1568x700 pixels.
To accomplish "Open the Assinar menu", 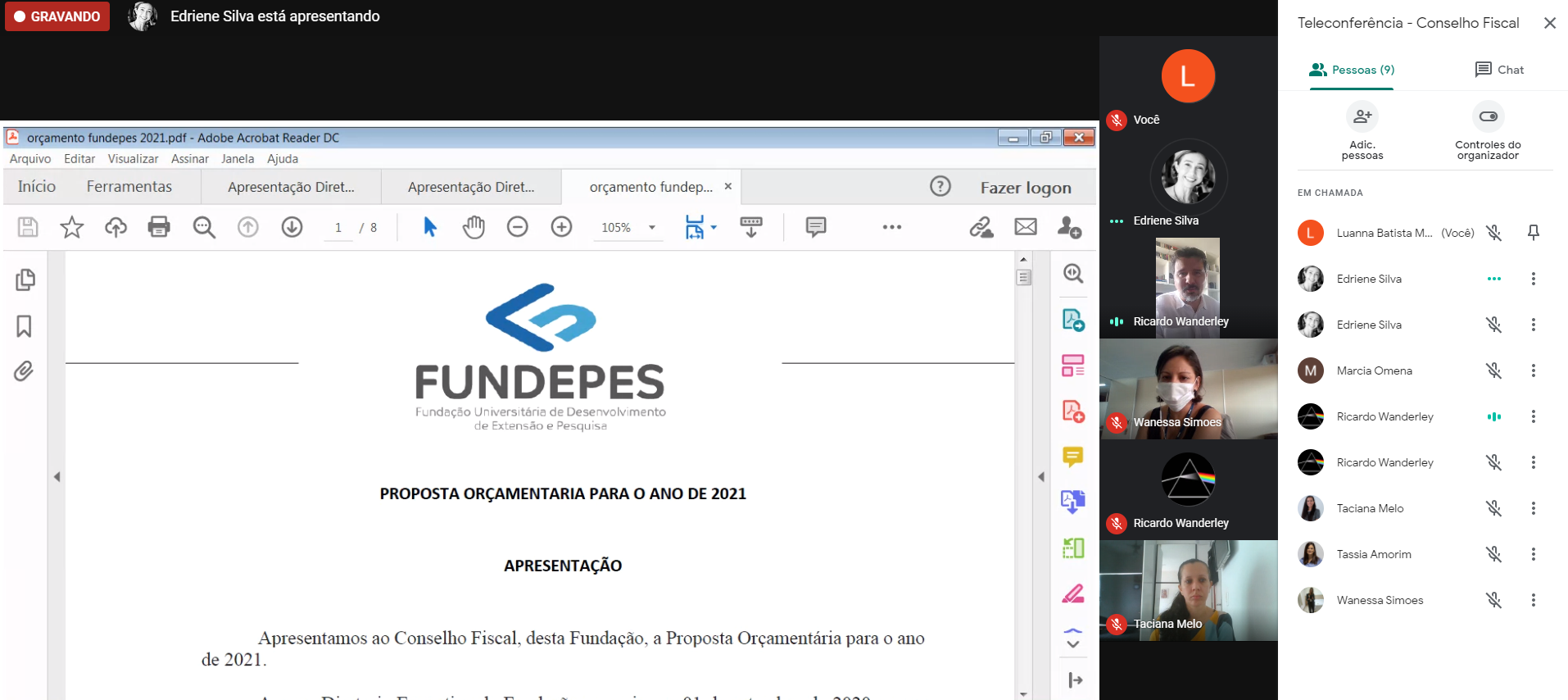I will click(190, 159).
